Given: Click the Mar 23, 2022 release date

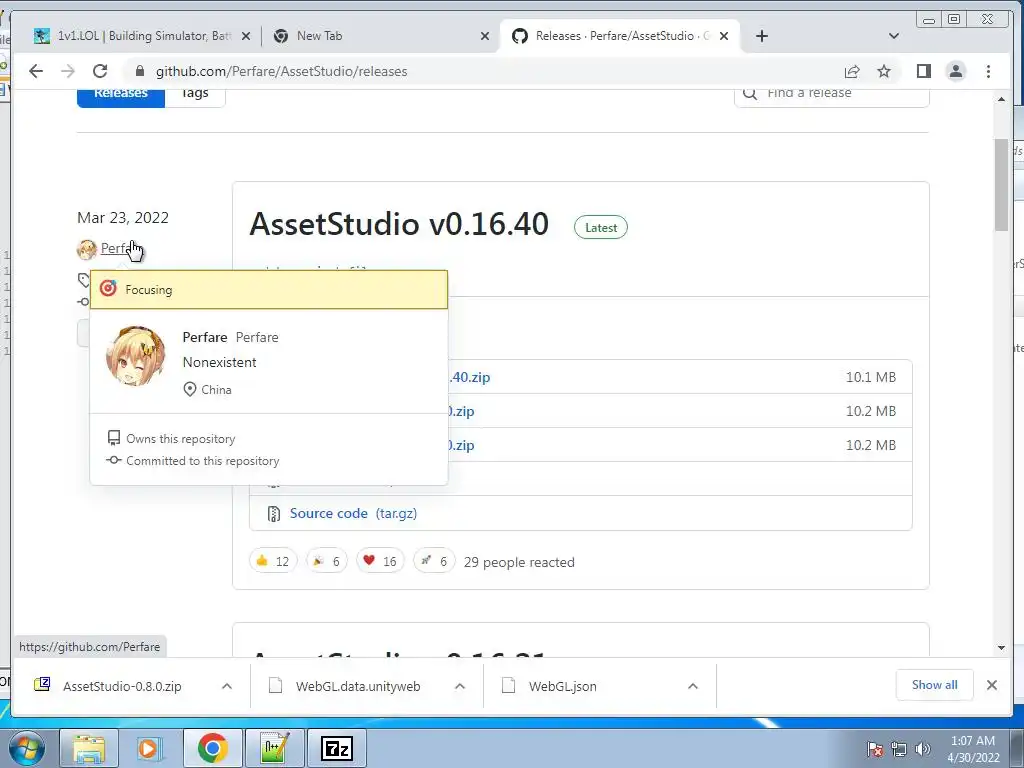Looking at the screenshot, I should point(123,217).
